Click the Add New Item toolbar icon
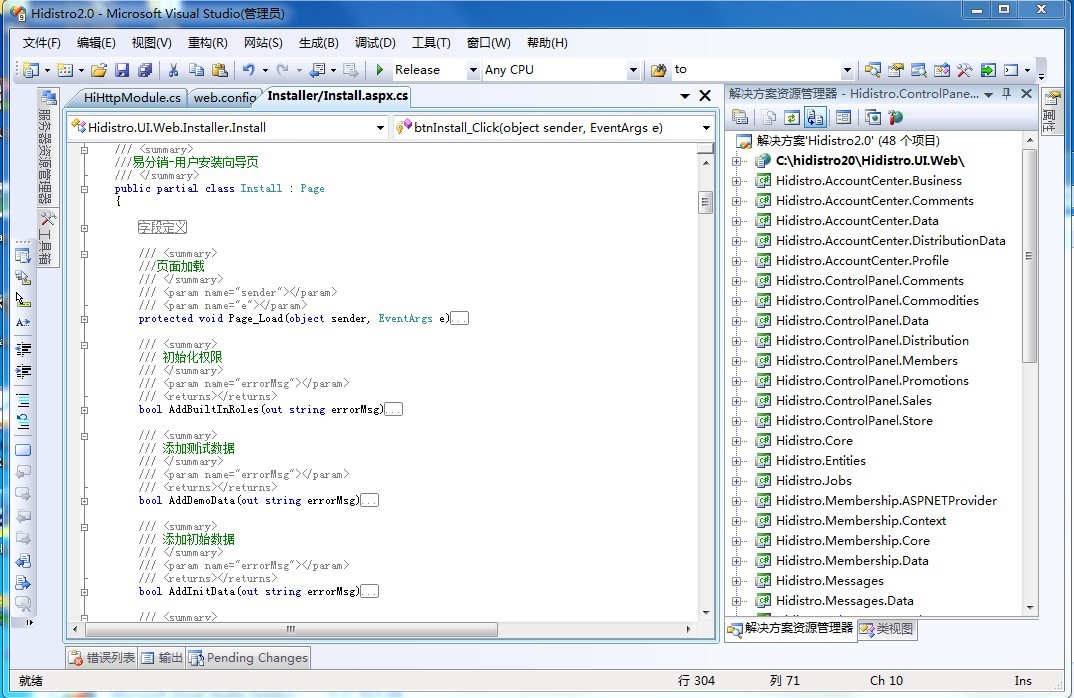Image resolution: width=1074 pixels, height=698 pixels. [x=65, y=70]
